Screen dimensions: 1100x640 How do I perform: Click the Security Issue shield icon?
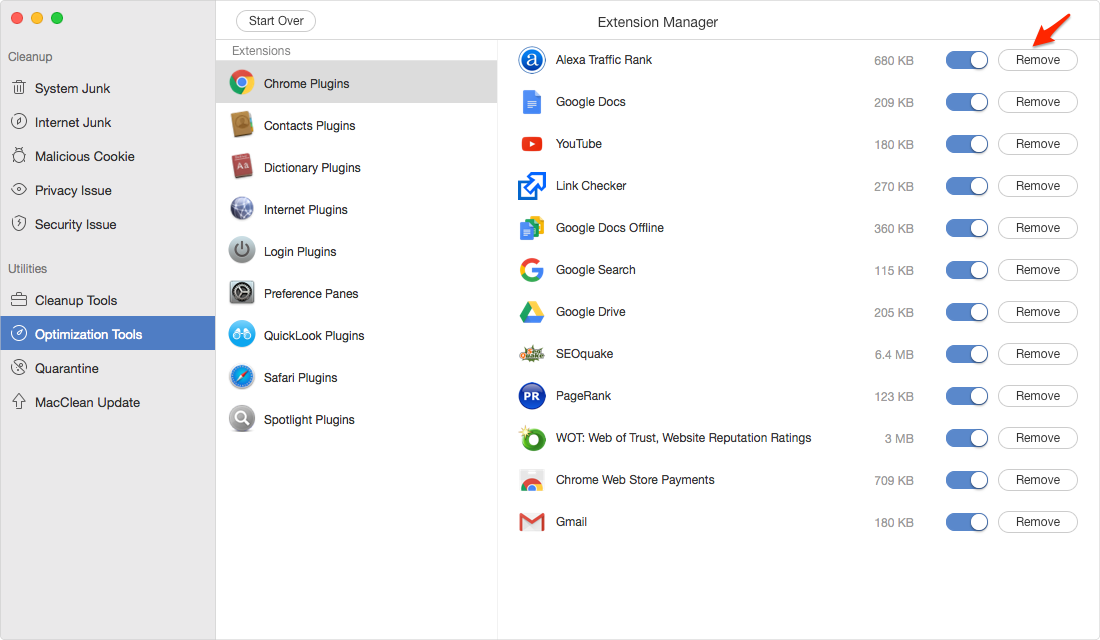(19, 224)
